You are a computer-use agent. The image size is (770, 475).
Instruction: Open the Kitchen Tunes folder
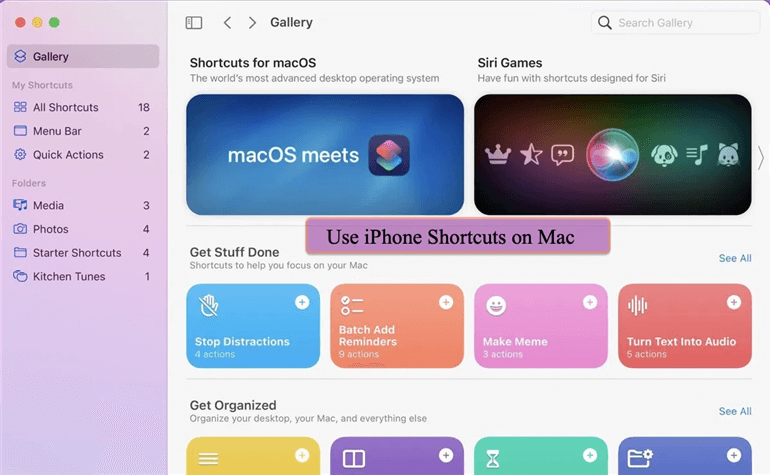tap(82, 276)
